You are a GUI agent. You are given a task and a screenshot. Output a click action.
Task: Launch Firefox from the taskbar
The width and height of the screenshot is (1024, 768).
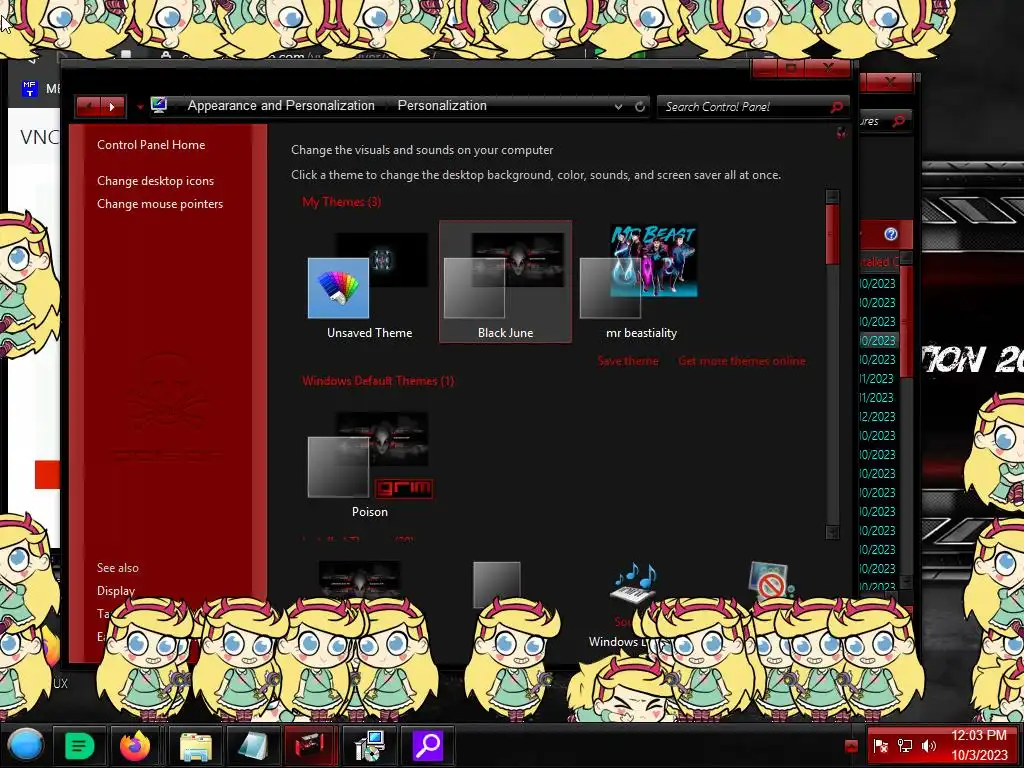(x=135, y=745)
